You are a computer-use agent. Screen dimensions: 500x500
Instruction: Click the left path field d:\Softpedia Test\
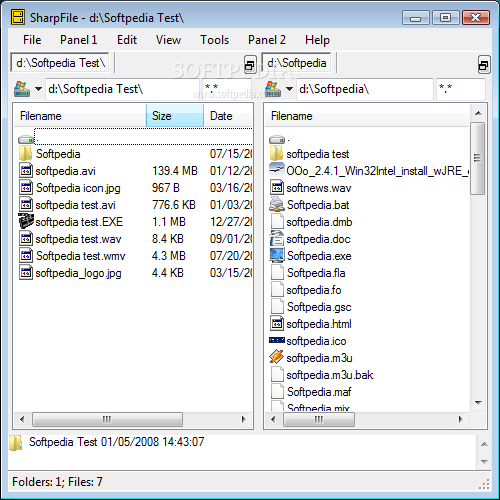click(122, 89)
